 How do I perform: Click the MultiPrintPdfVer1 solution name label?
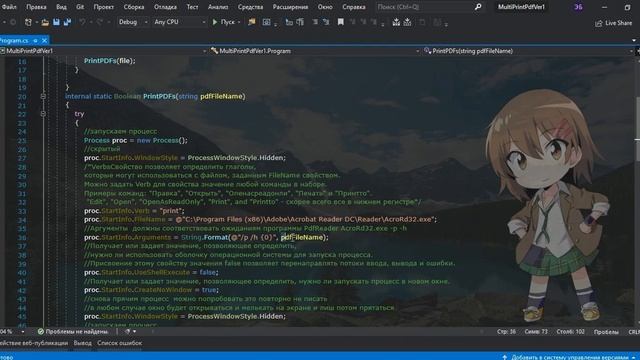[521, 7]
